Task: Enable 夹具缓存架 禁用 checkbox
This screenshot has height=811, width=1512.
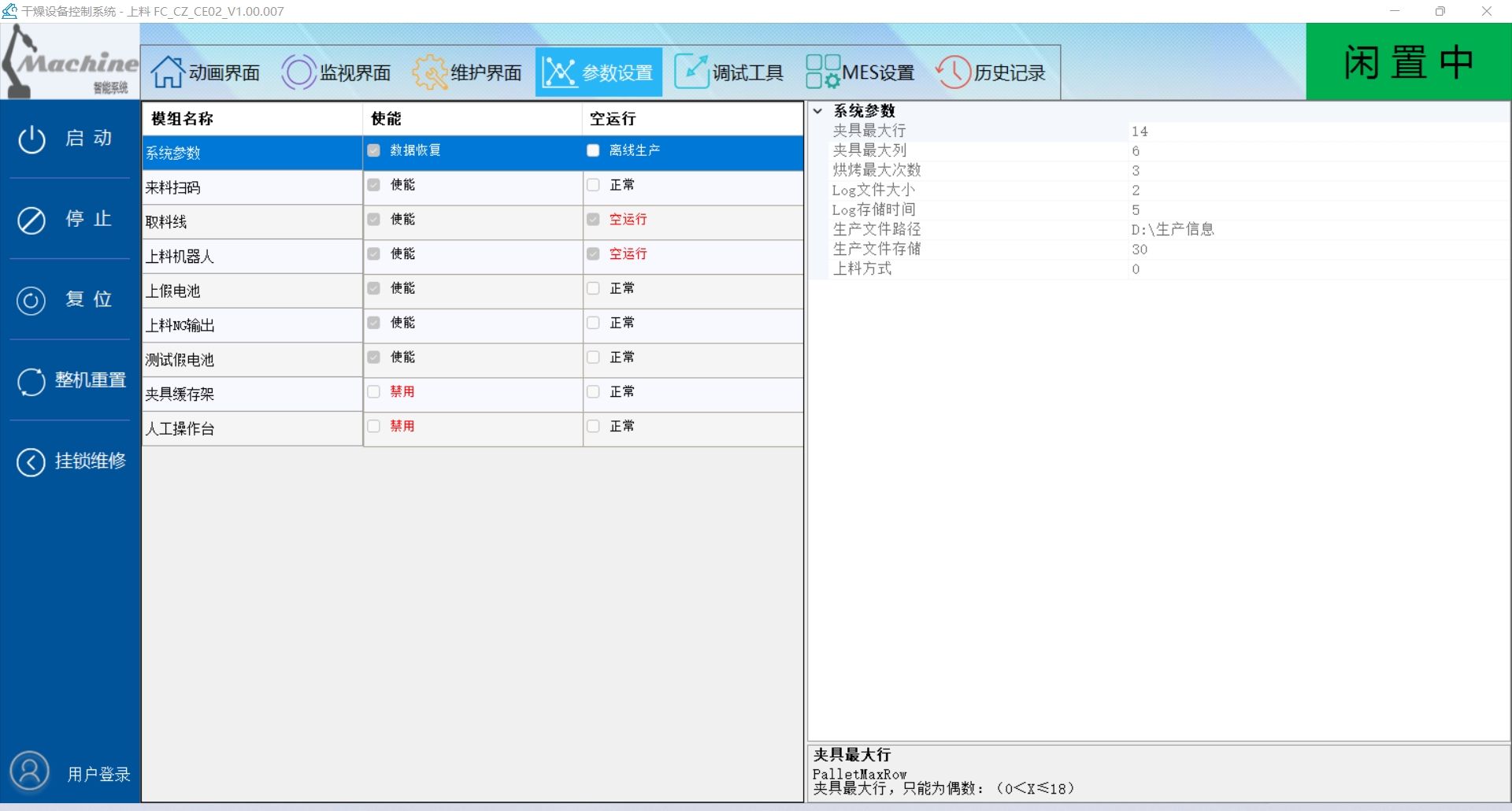Action: [x=374, y=392]
